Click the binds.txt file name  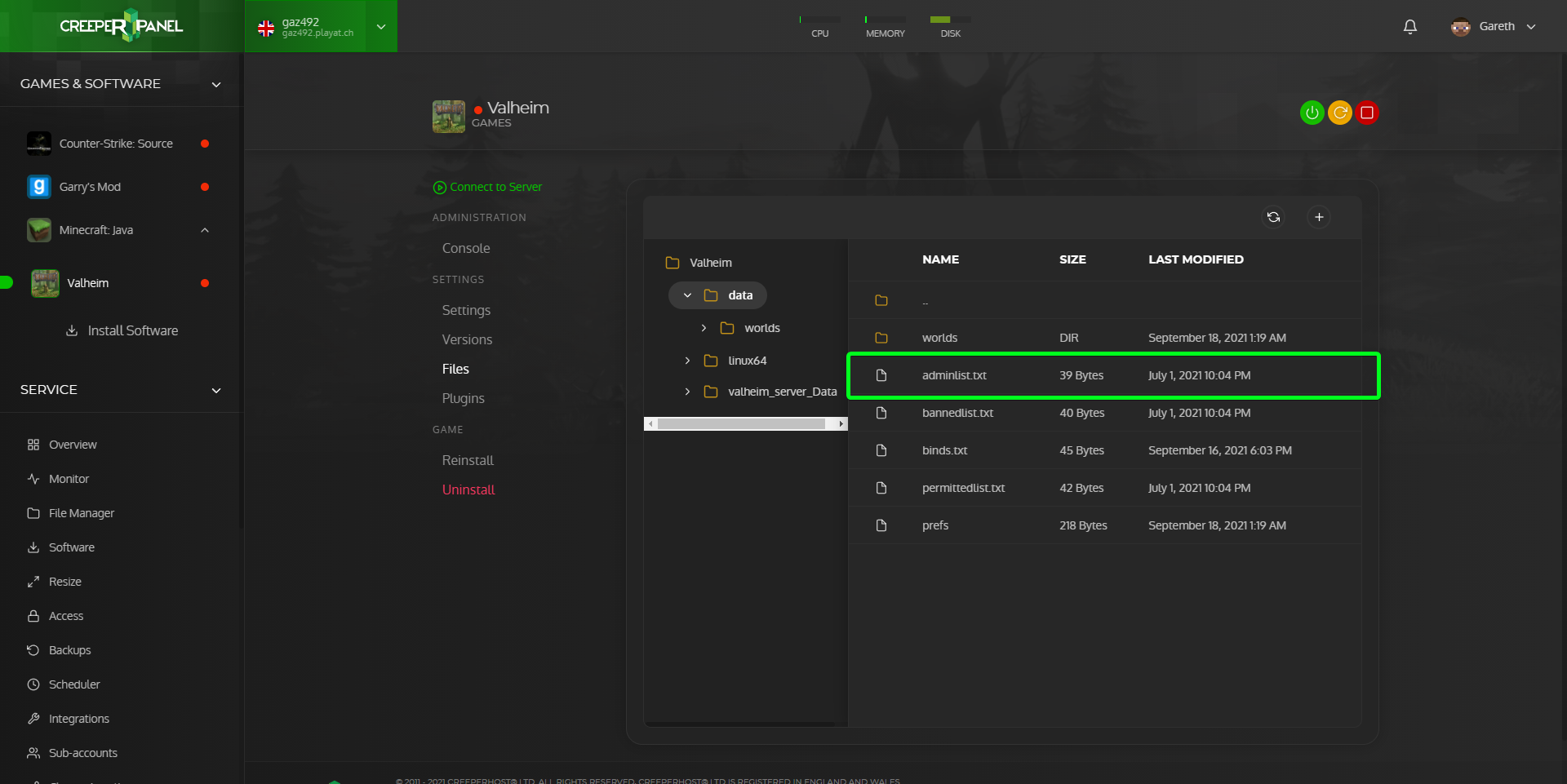coord(944,450)
